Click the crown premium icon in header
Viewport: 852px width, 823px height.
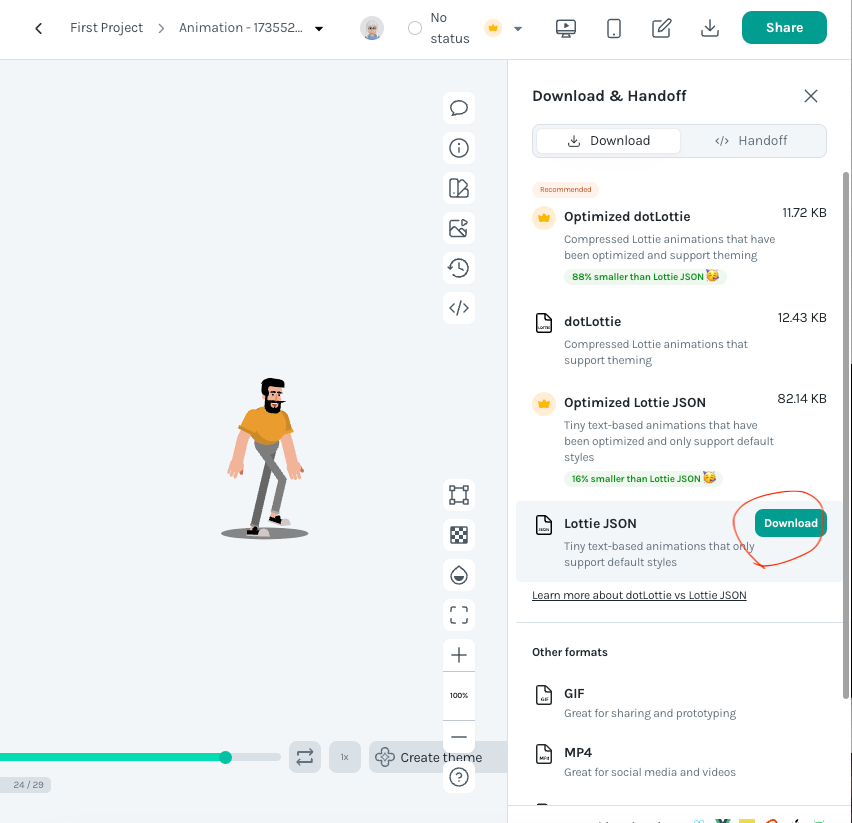pos(493,28)
